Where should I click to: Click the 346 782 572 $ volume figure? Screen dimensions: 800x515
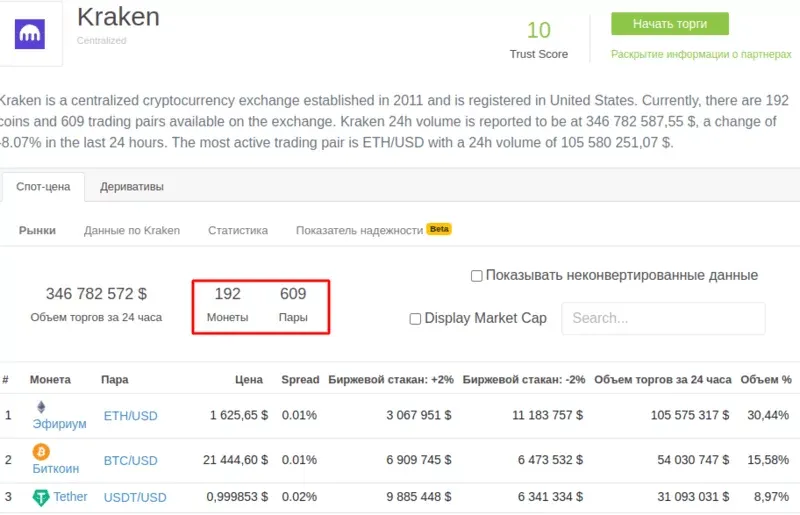[x=96, y=294]
